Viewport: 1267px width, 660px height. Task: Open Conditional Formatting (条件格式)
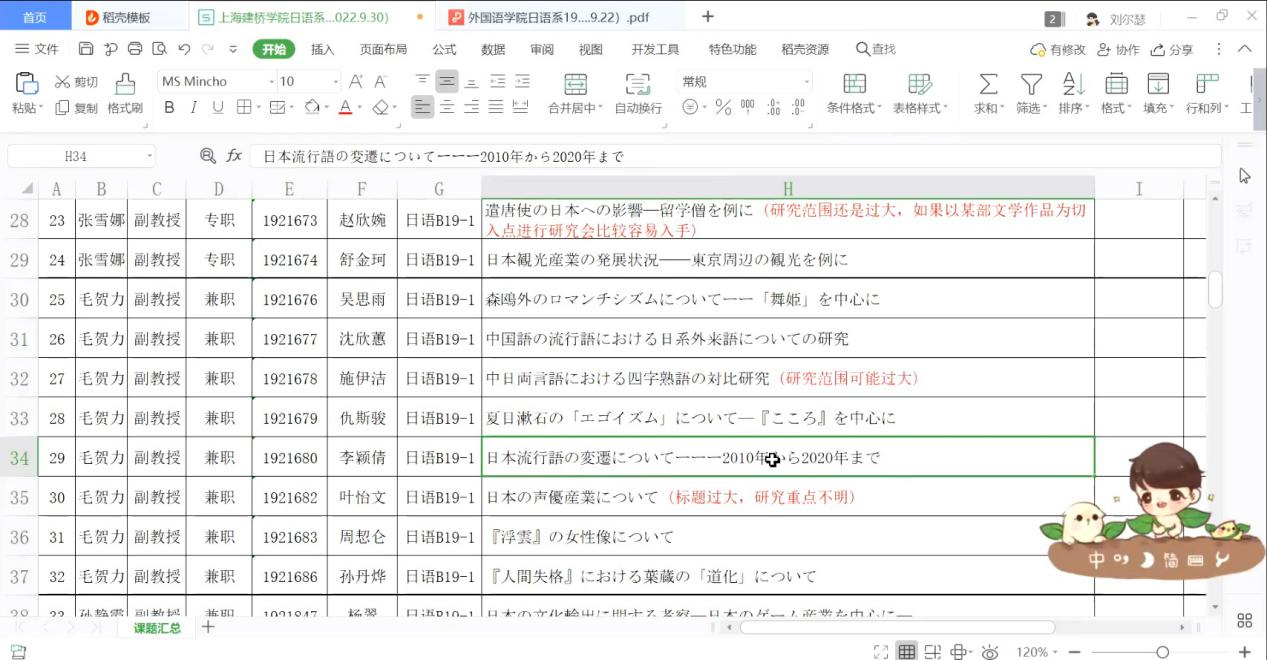coord(854,85)
